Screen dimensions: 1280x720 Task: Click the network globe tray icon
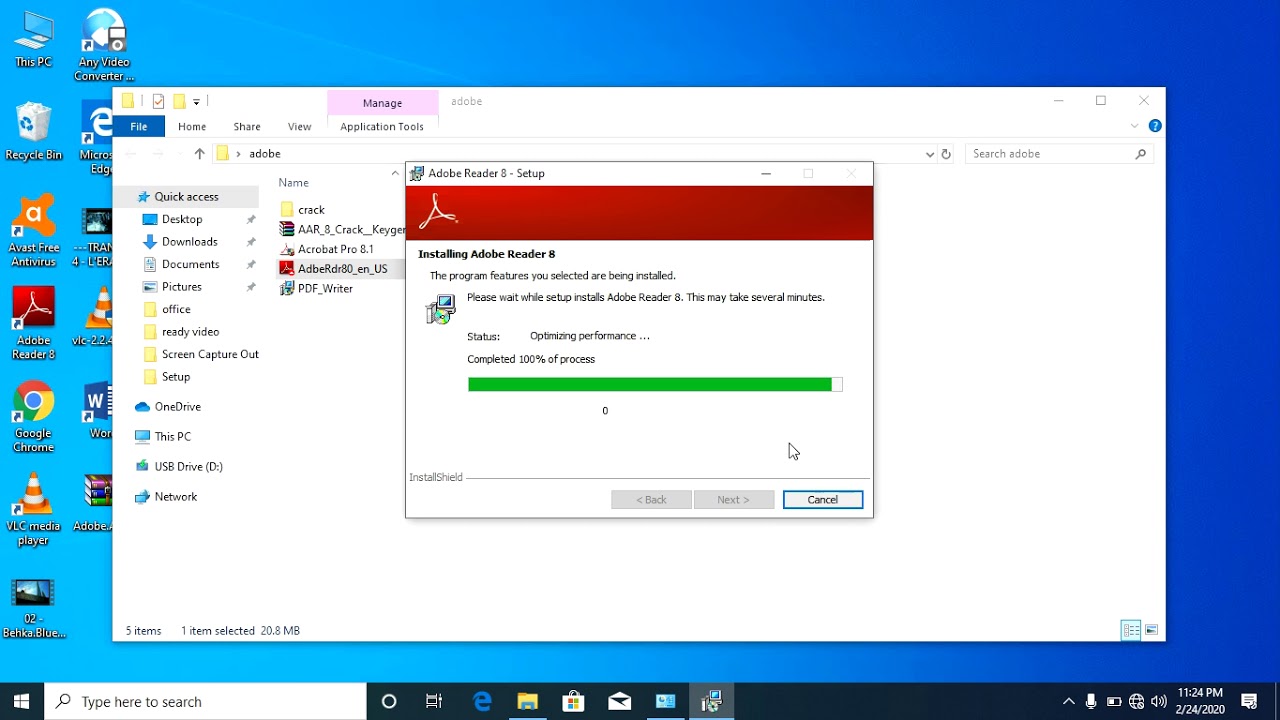pos(1137,701)
